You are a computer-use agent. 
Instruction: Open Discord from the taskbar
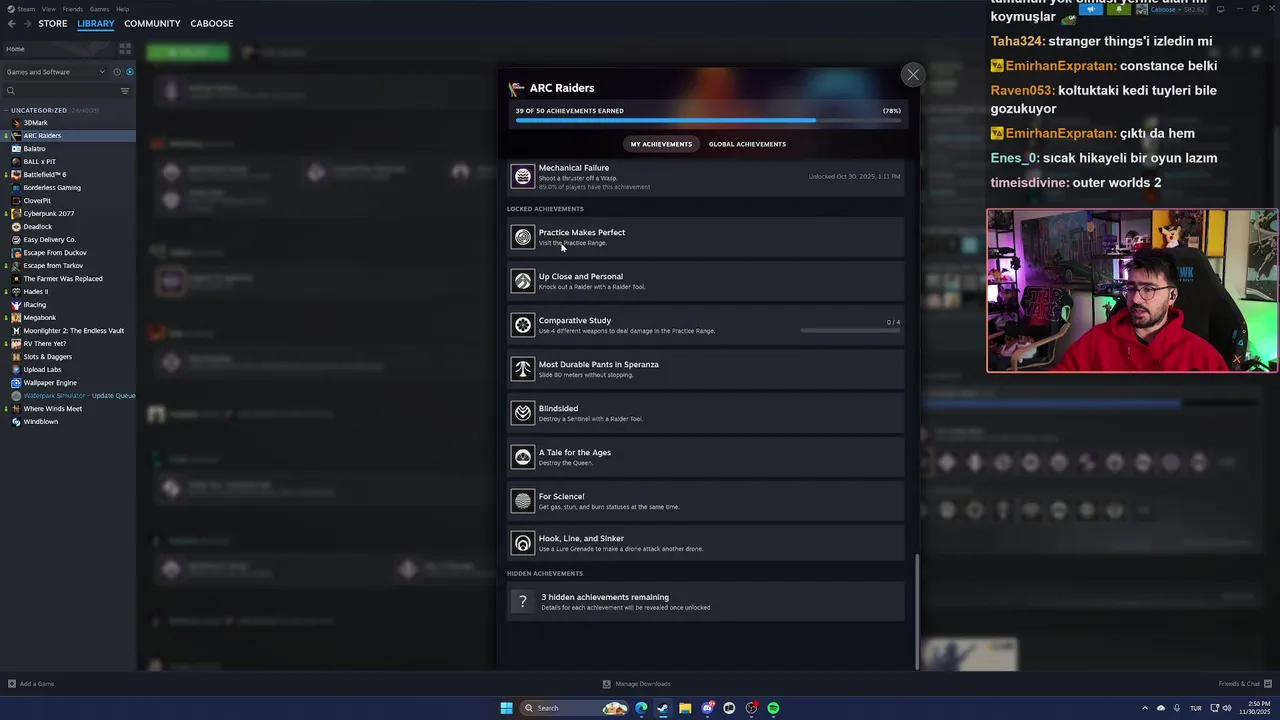tap(707, 708)
